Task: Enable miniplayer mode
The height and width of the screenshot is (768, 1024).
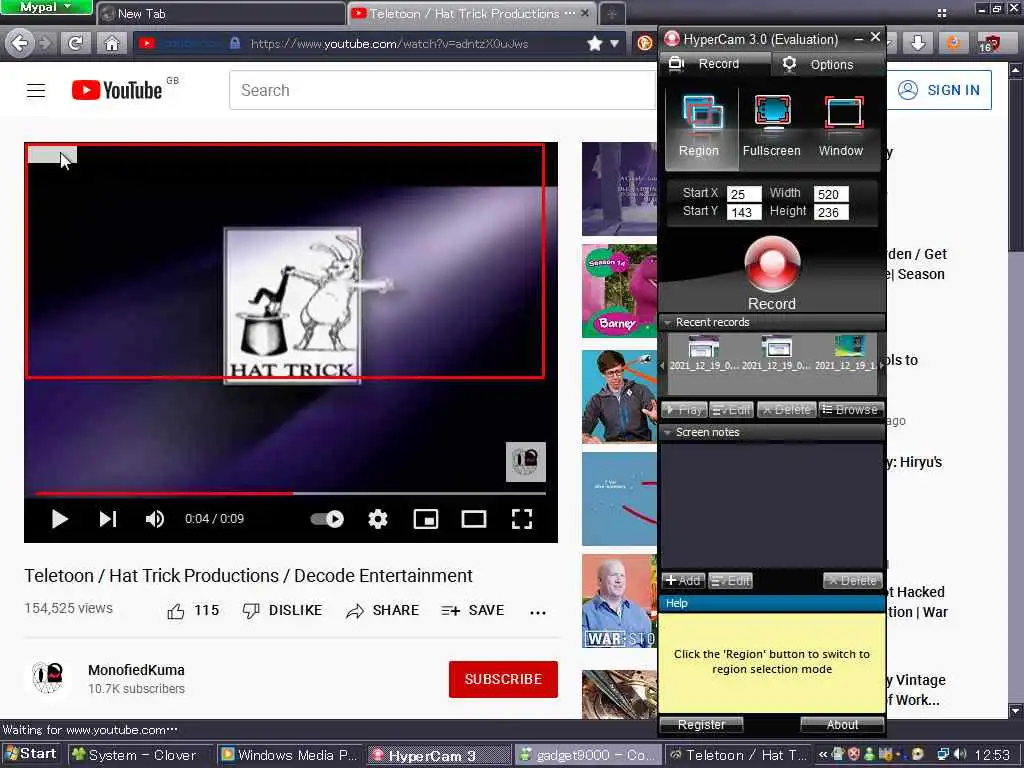Action: (426, 519)
